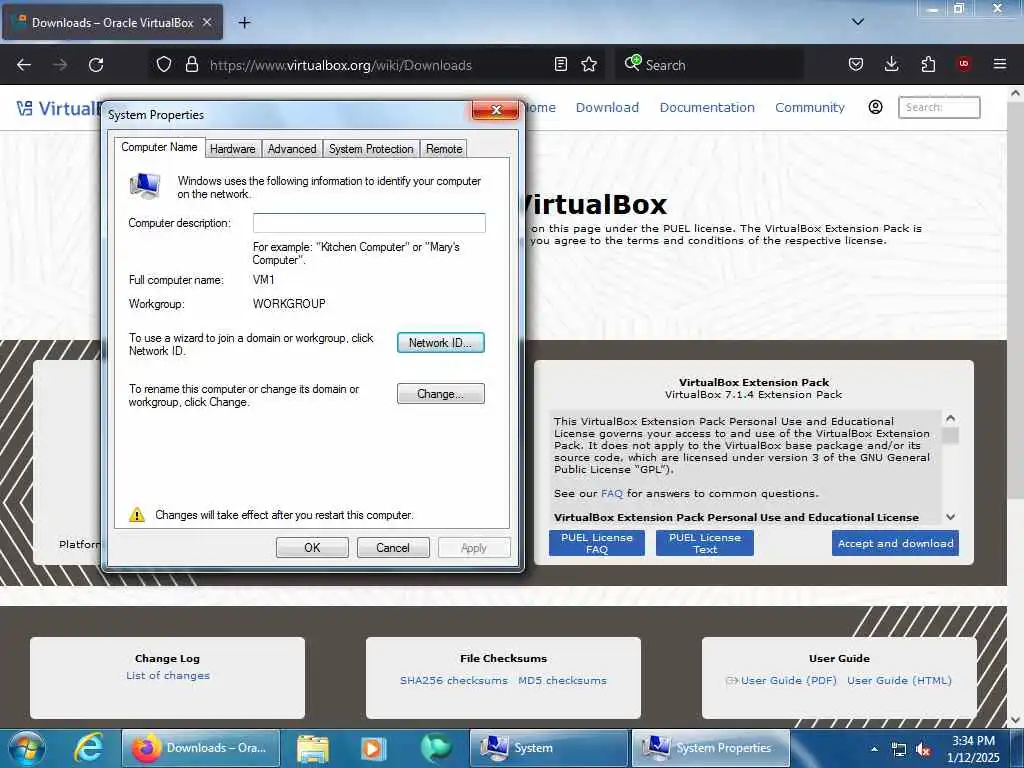
Task: Click Computer description text field
Action: point(369,223)
